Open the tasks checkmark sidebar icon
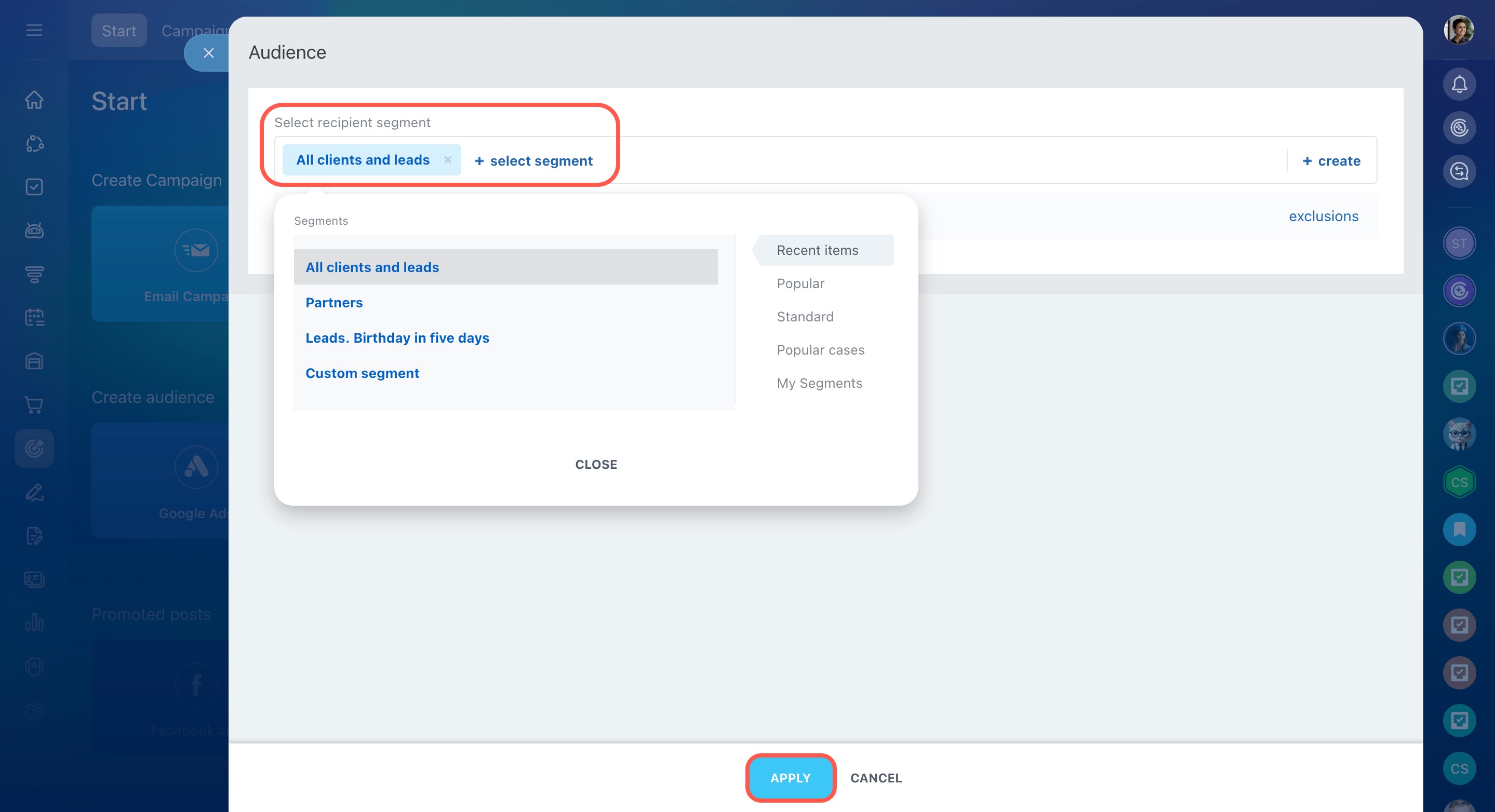The height and width of the screenshot is (812, 1495). (34, 187)
